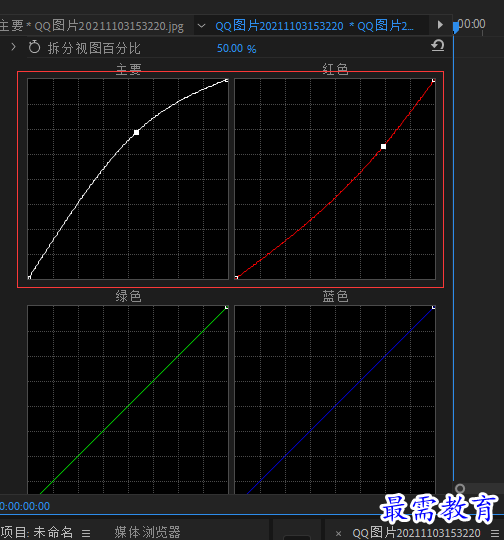504x540 pixels.
Task: Click the 00:00 time ruler label
Action: pyautogui.click(x=472, y=24)
